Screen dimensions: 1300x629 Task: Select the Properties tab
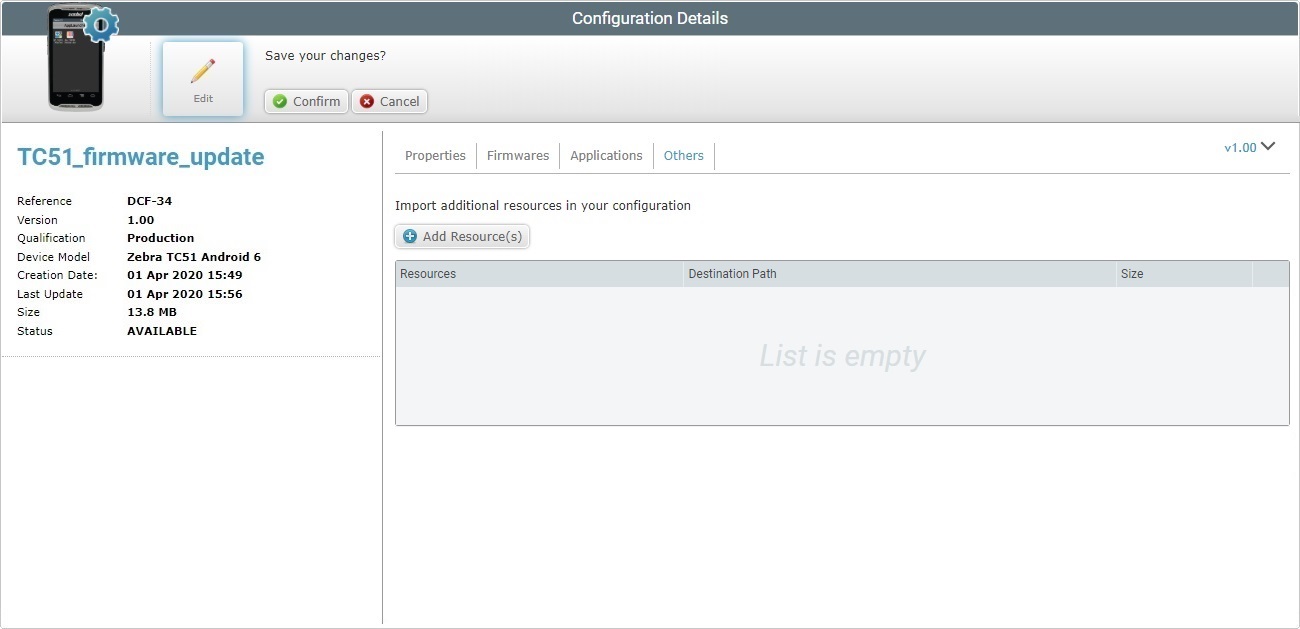(x=435, y=155)
